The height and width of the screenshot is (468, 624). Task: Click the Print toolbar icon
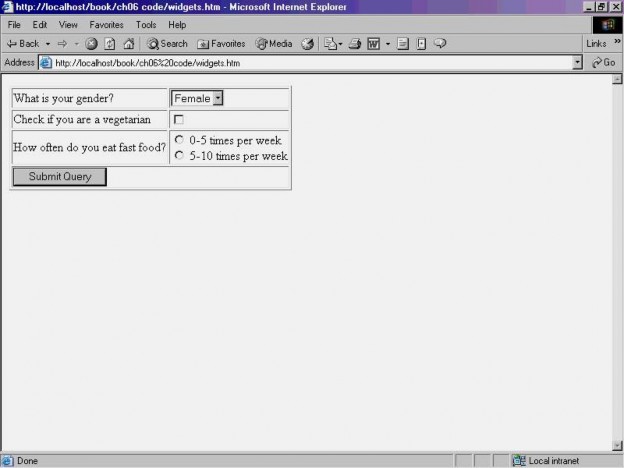tap(354, 44)
